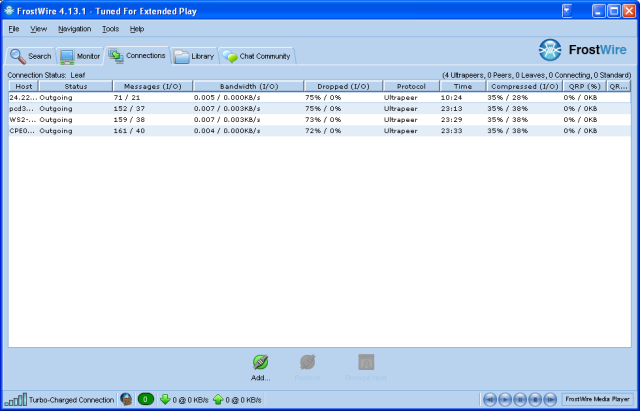This screenshot has height=411, width=640.
Task: Sort by Bandwidth (I/O) column header
Action: 249,87
